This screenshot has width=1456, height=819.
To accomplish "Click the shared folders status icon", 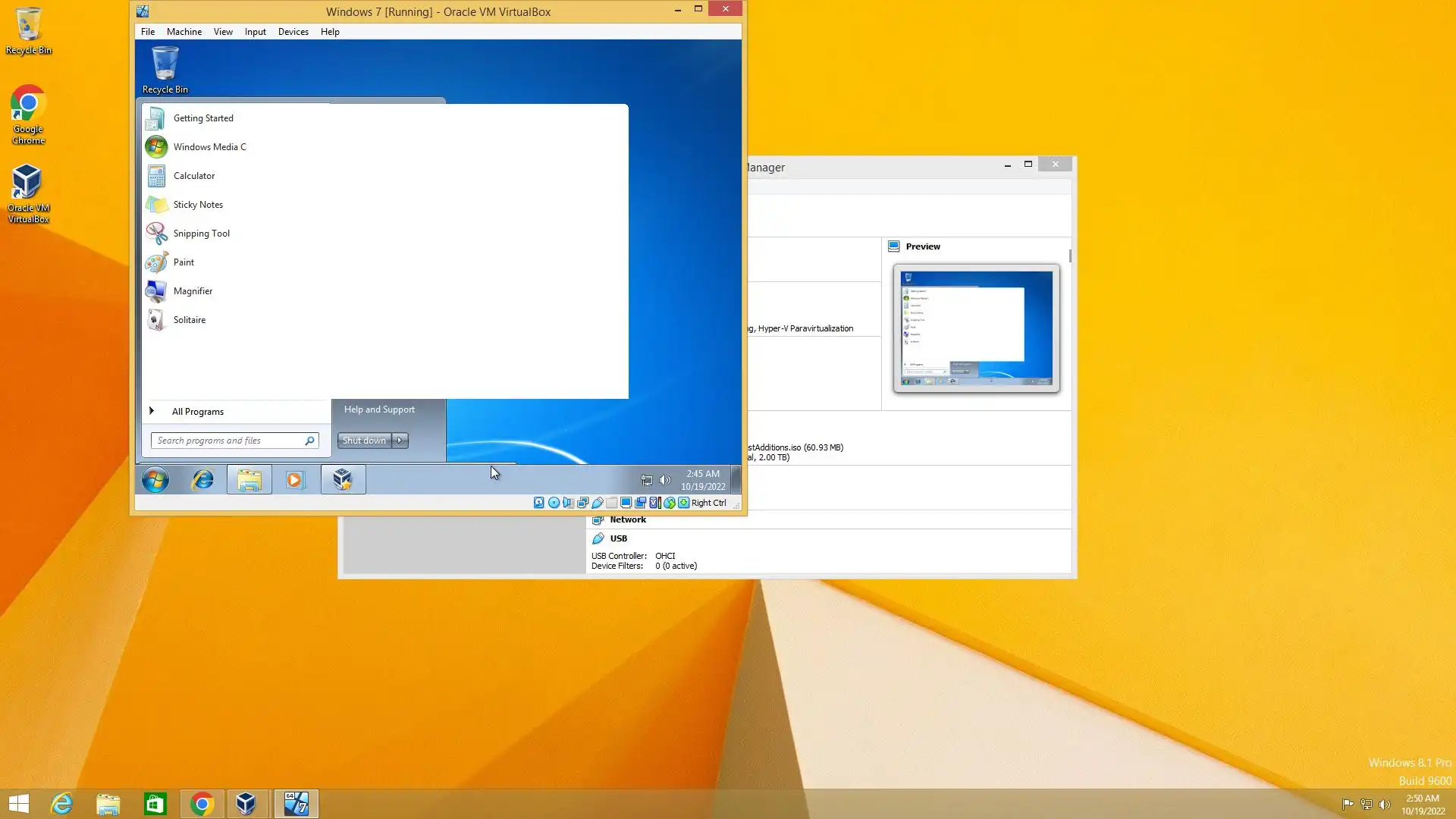I will click(x=611, y=503).
